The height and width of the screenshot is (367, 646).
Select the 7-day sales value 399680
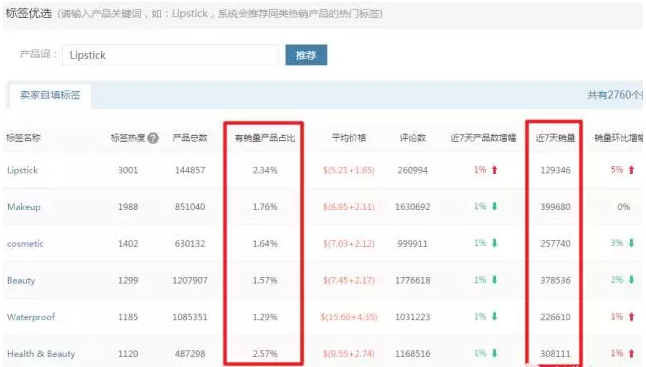(555, 207)
